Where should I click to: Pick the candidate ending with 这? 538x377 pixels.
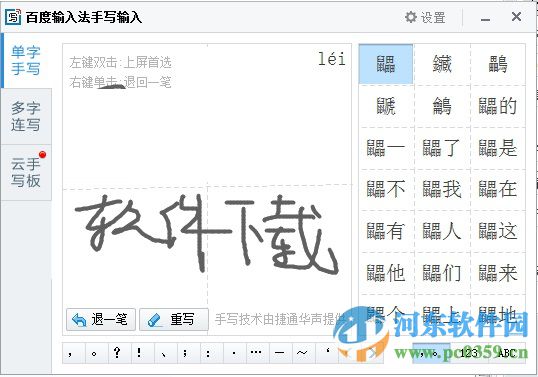[498, 231]
